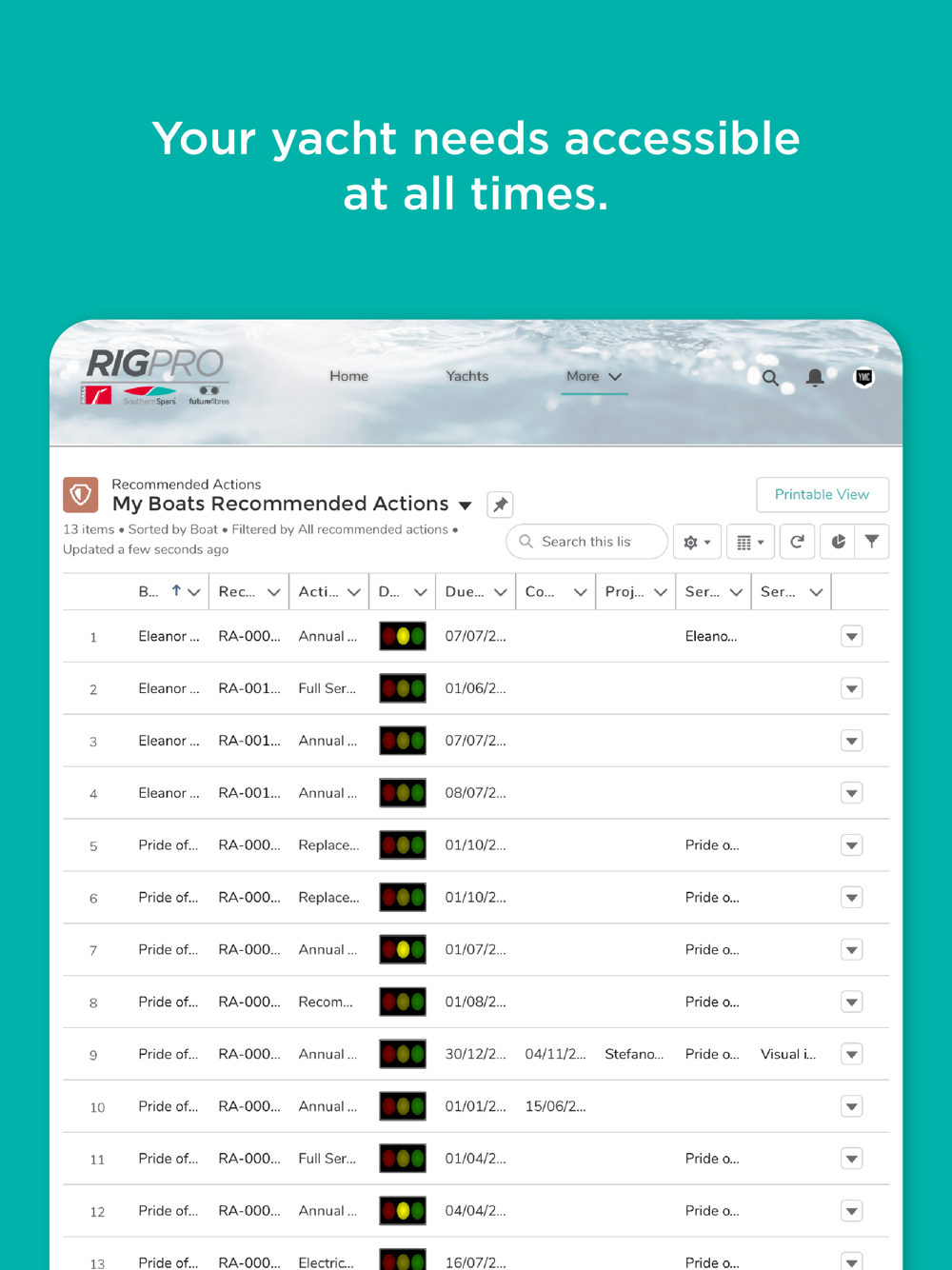Open the first Ser... column header menu
The height and width of the screenshot is (1270, 952).
pyautogui.click(x=736, y=592)
